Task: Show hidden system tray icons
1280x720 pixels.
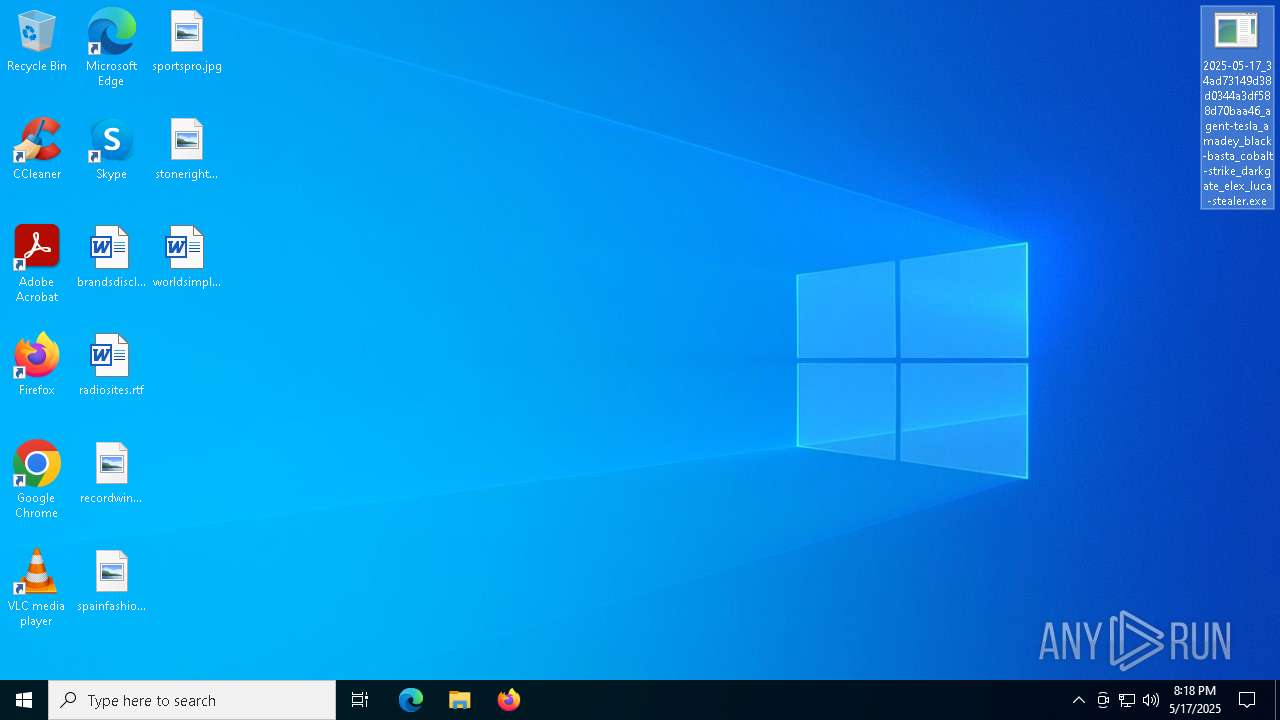Action: (1078, 700)
